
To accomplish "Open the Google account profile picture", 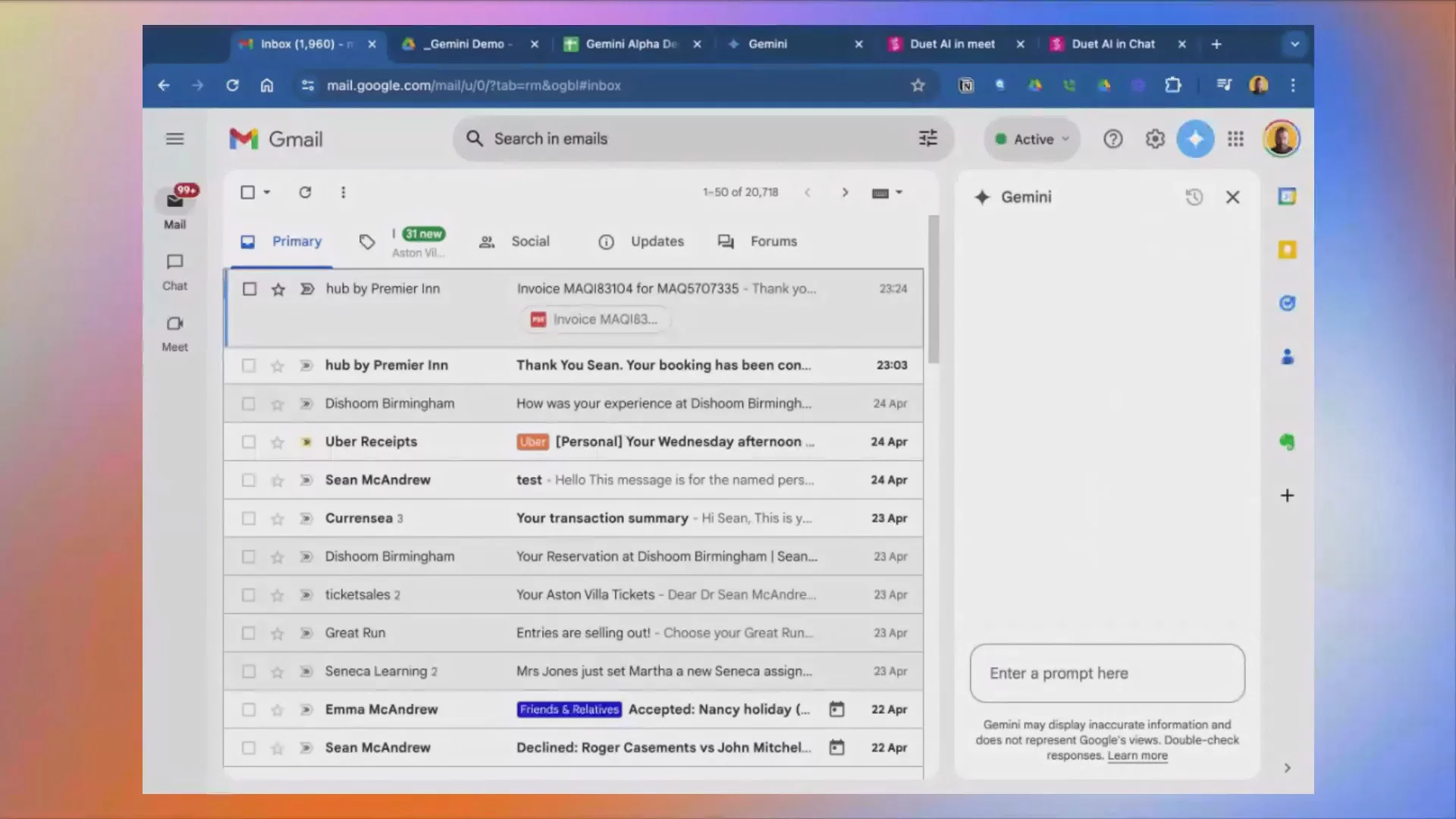I will coord(1281,139).
